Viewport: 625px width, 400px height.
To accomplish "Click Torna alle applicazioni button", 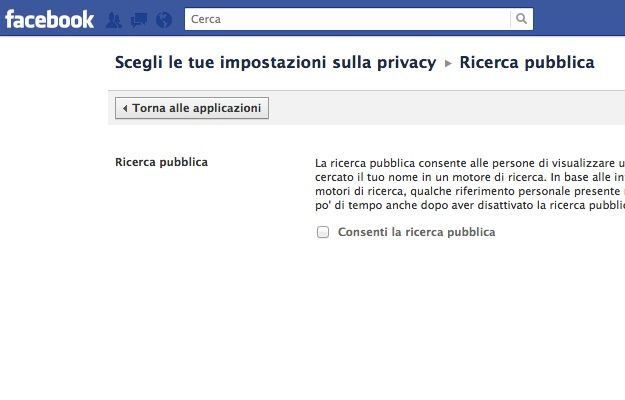I will click(192, 108).
